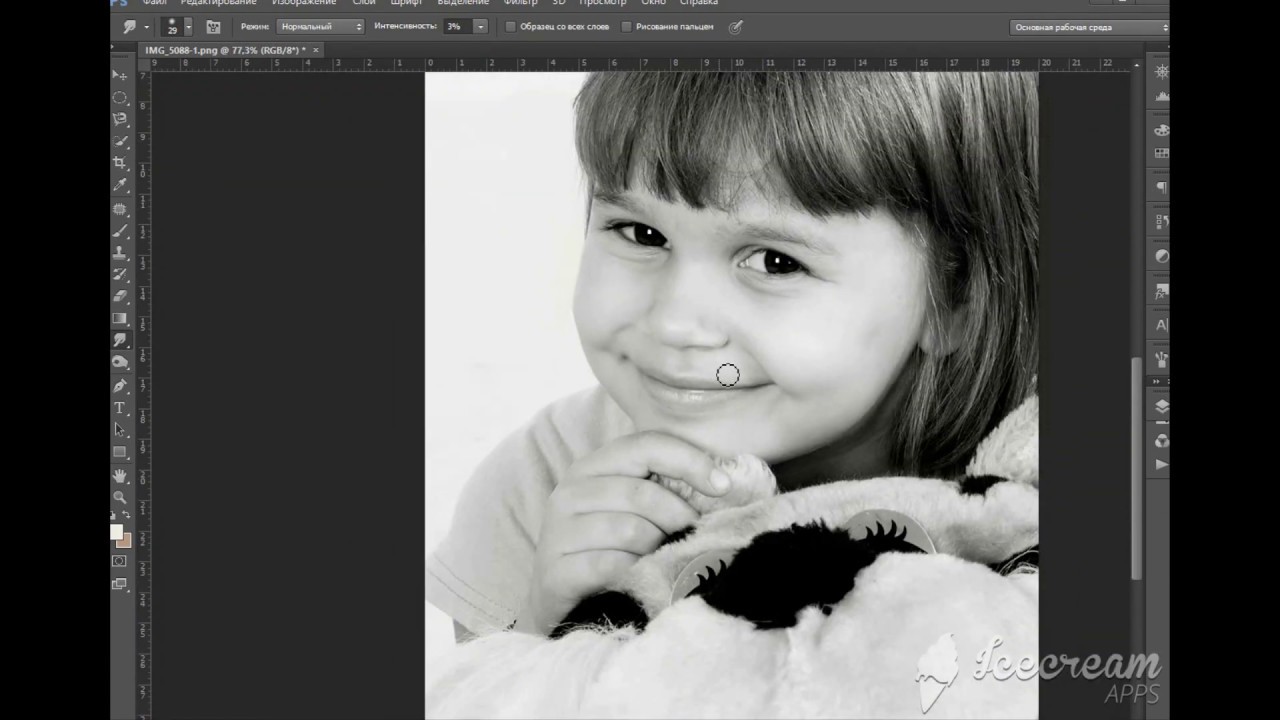Click the vertical canvas scrollbar
The image size is (1280, 720).
coord(1136,467)
